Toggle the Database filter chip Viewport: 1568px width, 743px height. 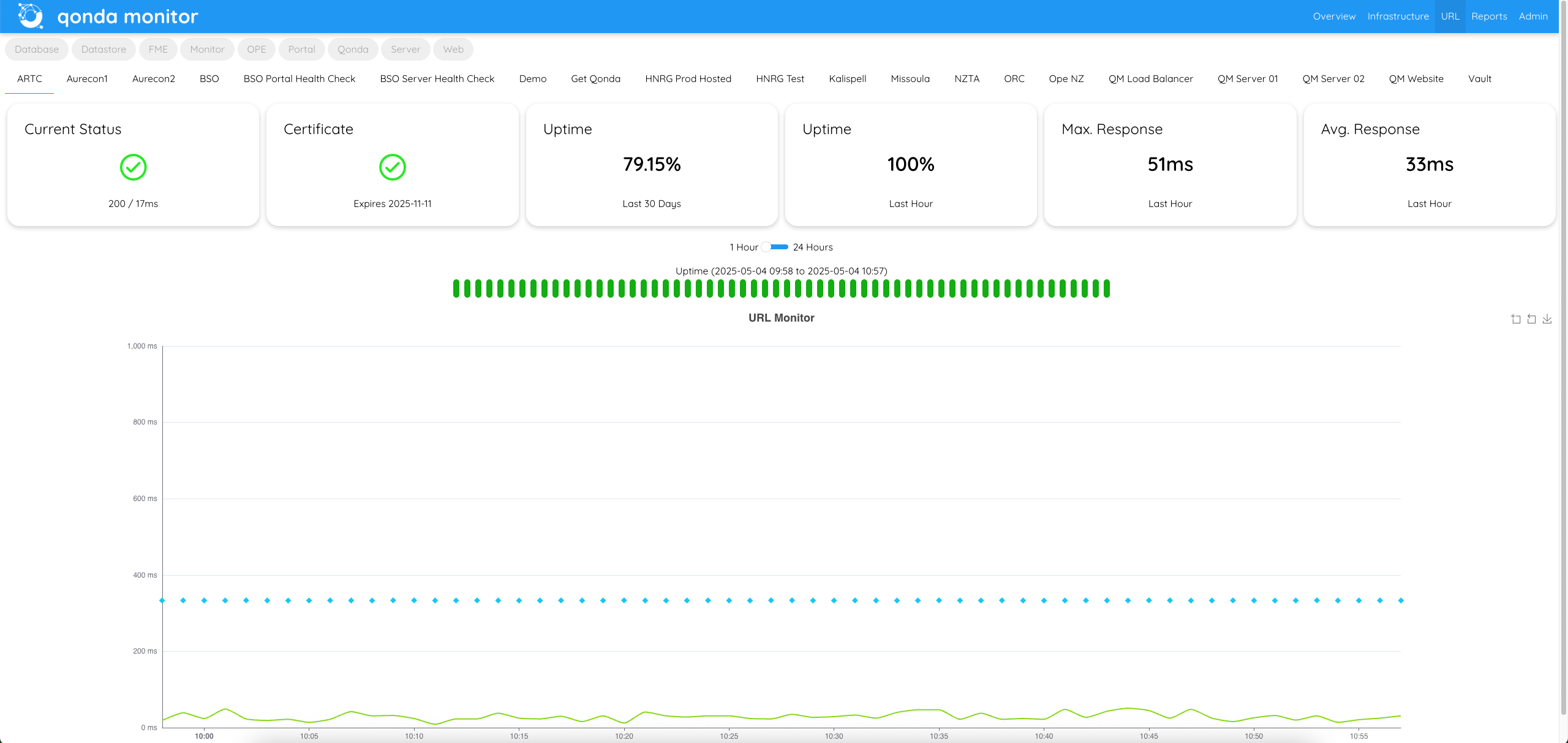36,49
